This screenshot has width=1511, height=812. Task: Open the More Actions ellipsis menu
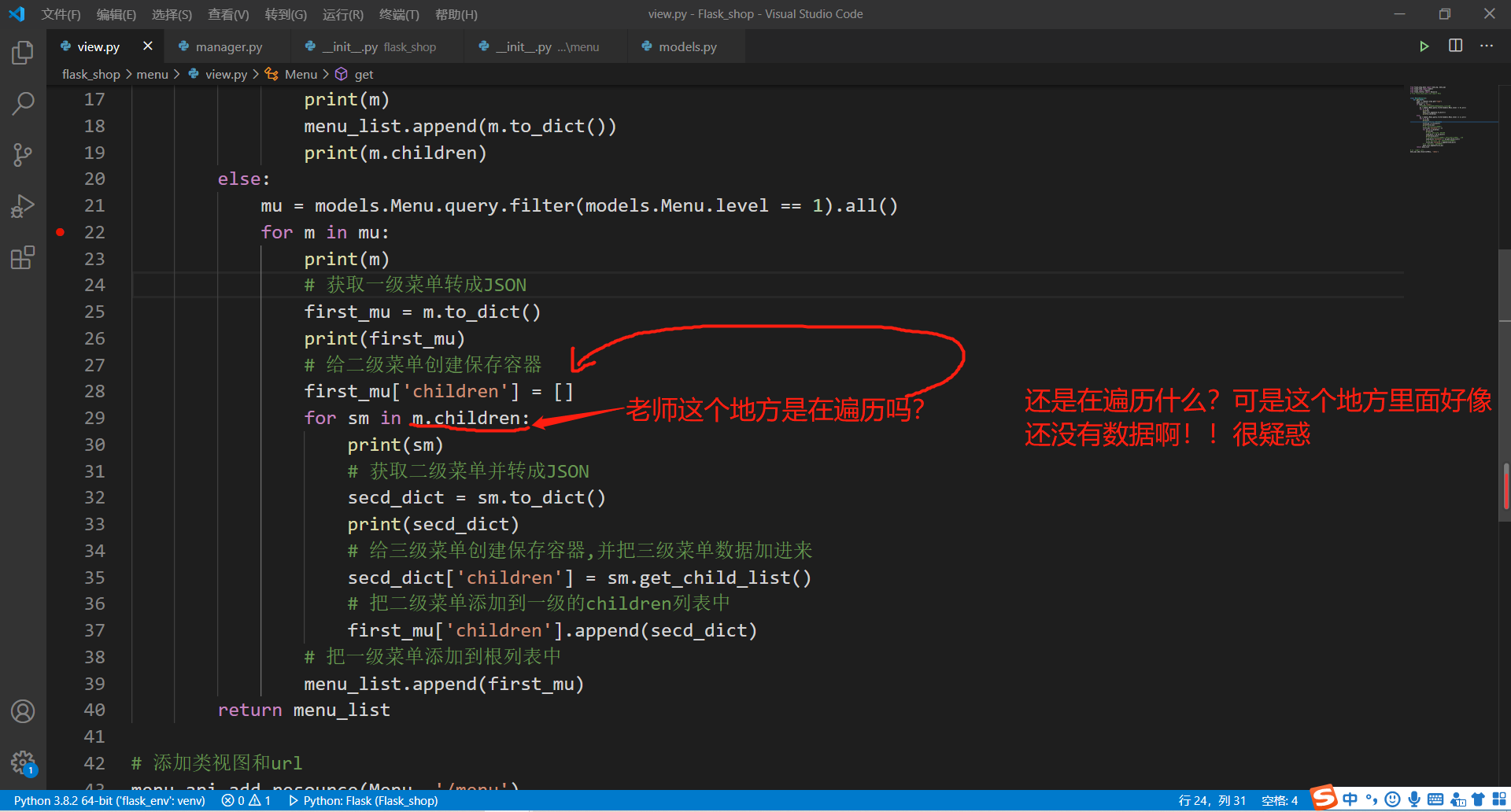1486,46
